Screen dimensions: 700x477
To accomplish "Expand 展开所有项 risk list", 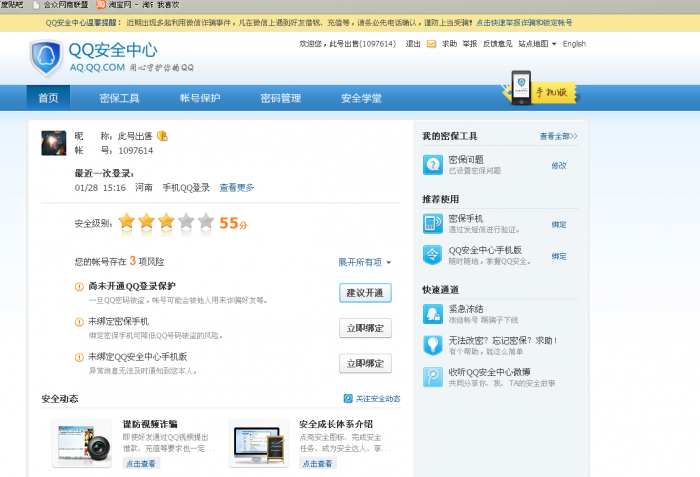I will [365, 262].
